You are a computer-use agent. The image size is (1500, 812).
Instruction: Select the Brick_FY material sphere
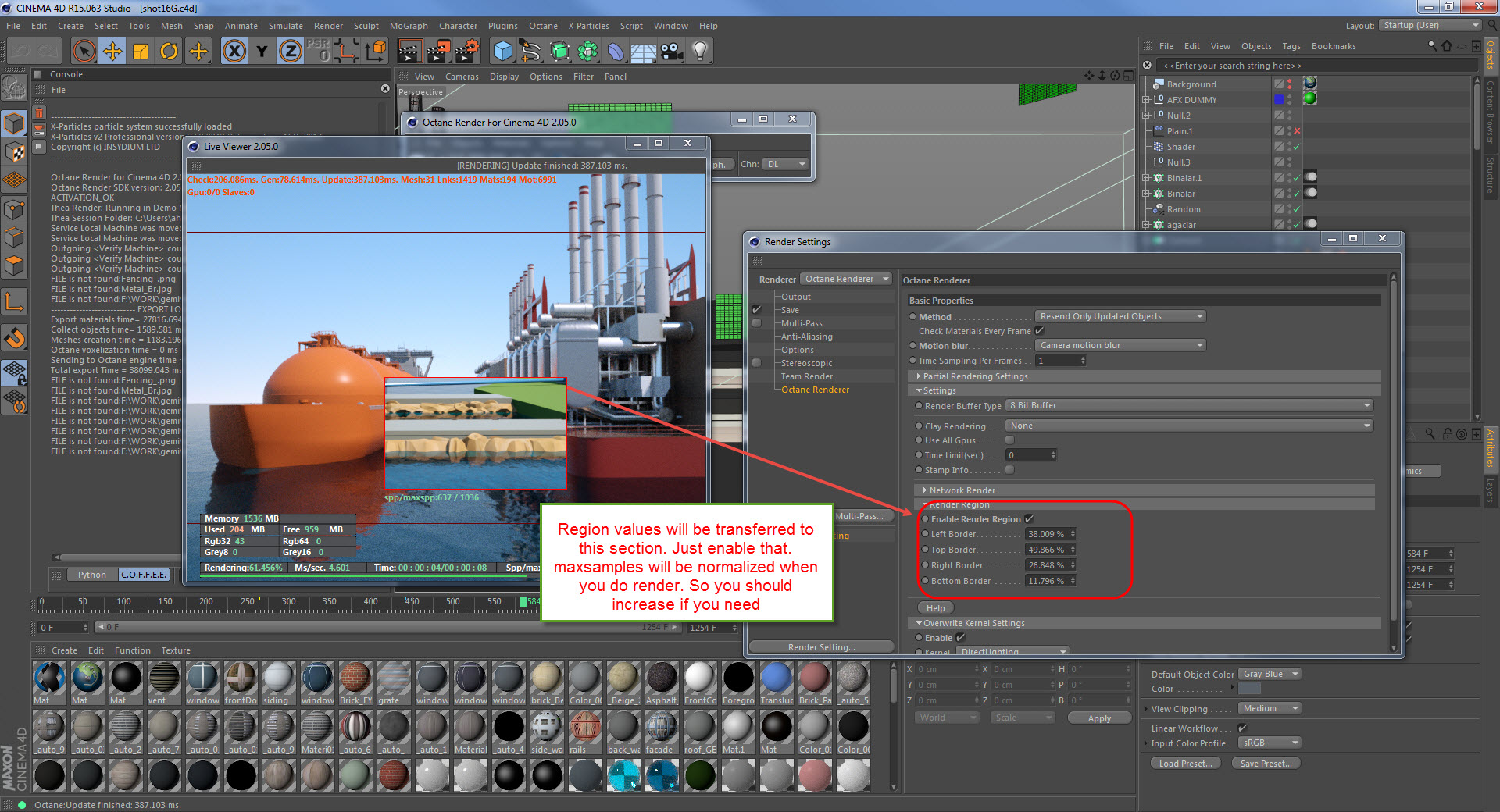355,678
